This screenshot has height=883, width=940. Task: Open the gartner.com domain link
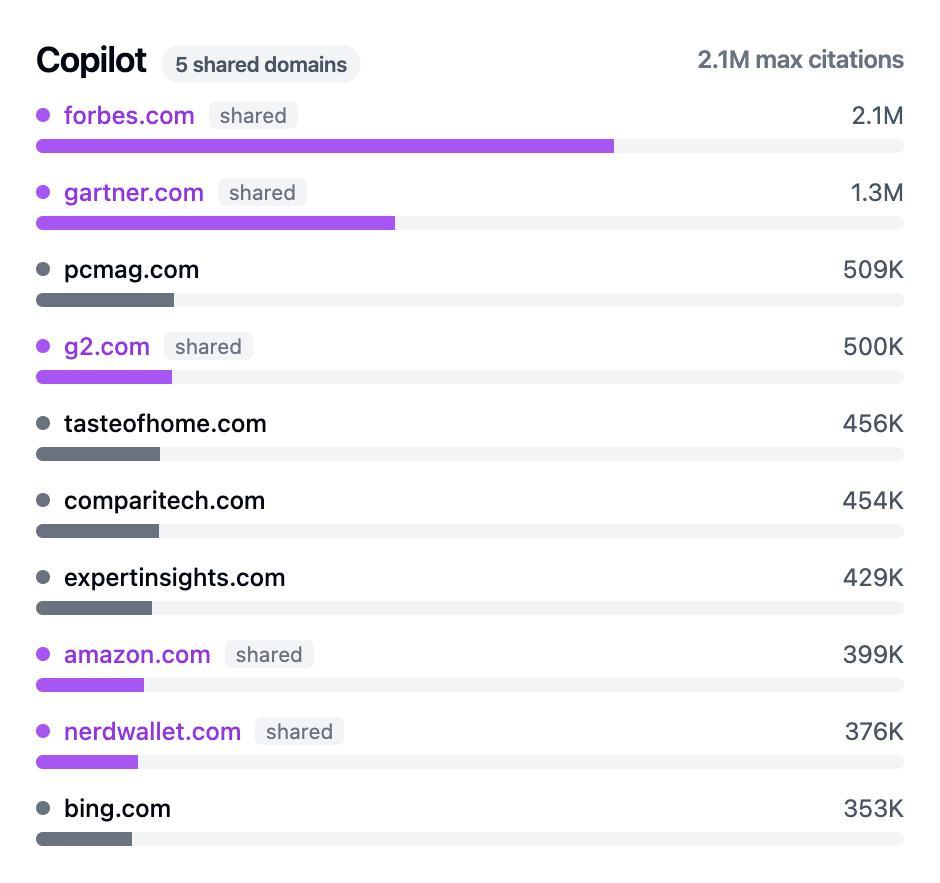[134, 192]
